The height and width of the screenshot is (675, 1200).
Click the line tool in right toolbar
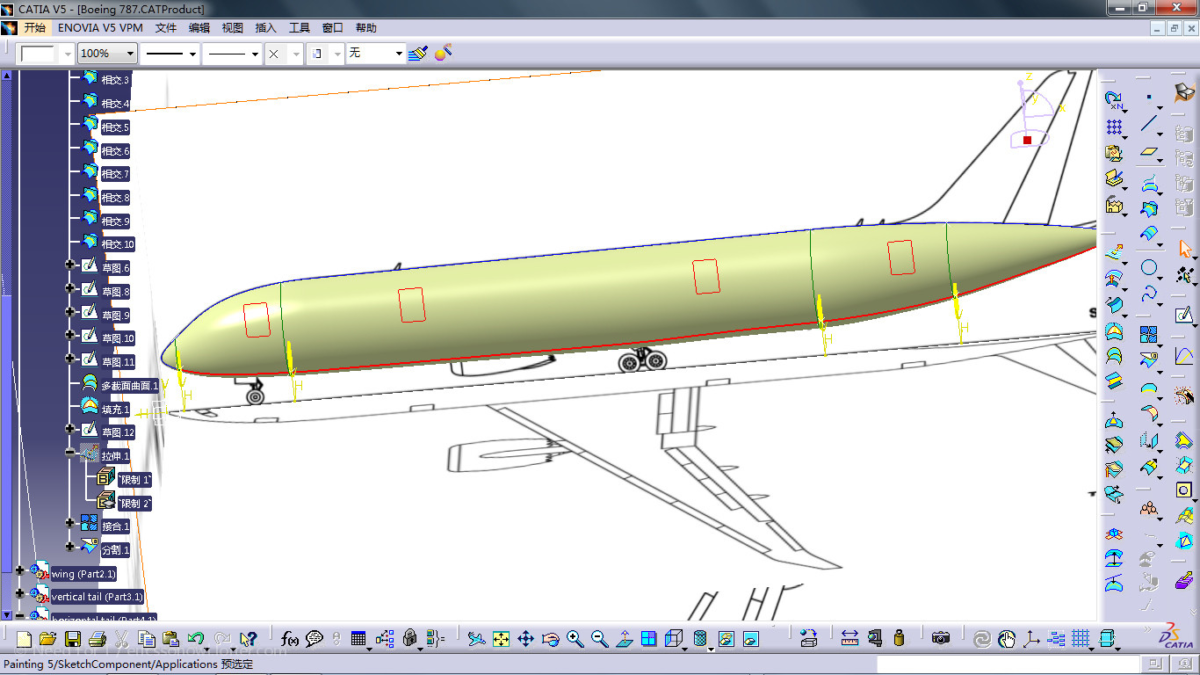tap(1150, 125)
